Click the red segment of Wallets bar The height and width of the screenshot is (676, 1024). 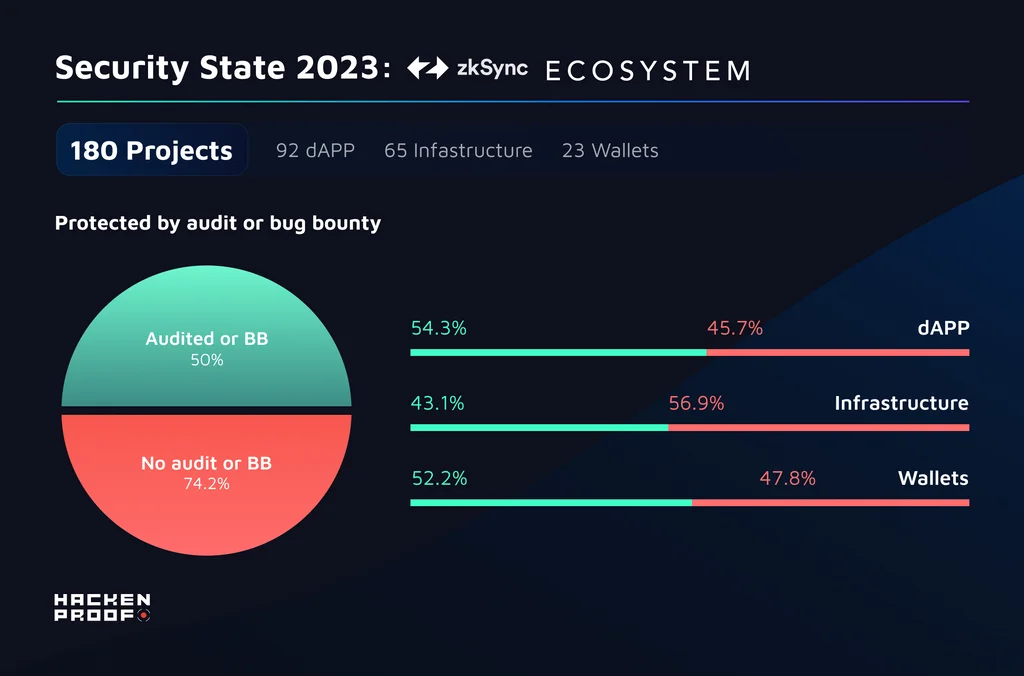pos(831,503)
